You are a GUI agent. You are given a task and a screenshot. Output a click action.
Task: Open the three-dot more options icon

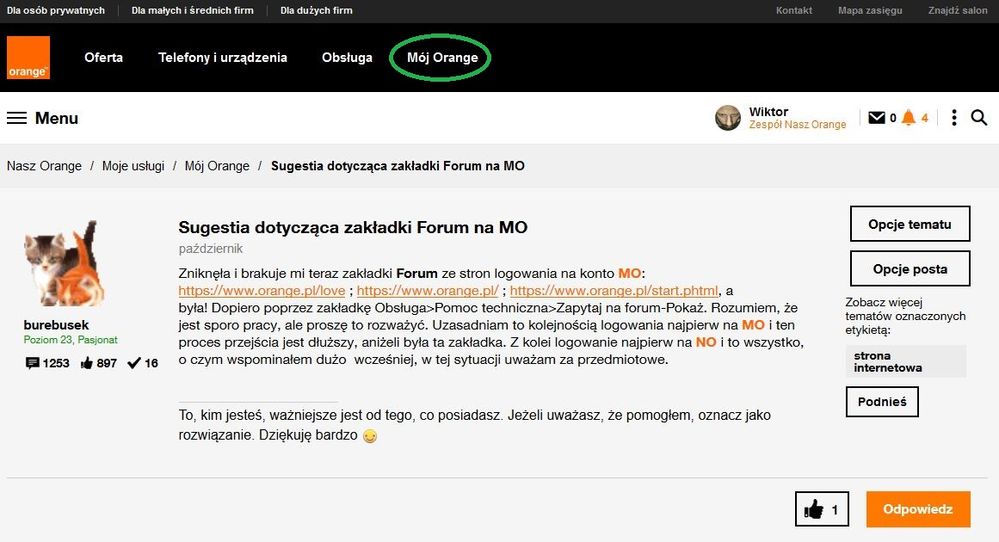tap(954, 117)
